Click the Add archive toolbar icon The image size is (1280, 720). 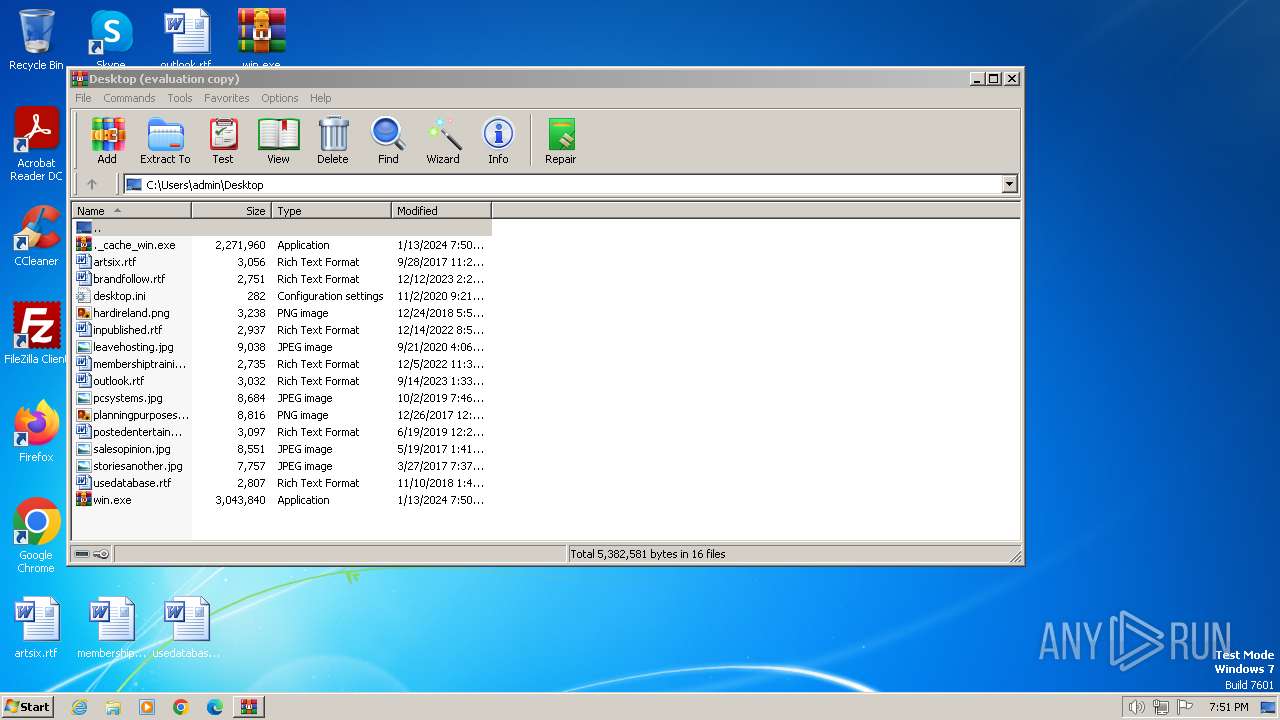pyautogui.click(x=107, y=141)
